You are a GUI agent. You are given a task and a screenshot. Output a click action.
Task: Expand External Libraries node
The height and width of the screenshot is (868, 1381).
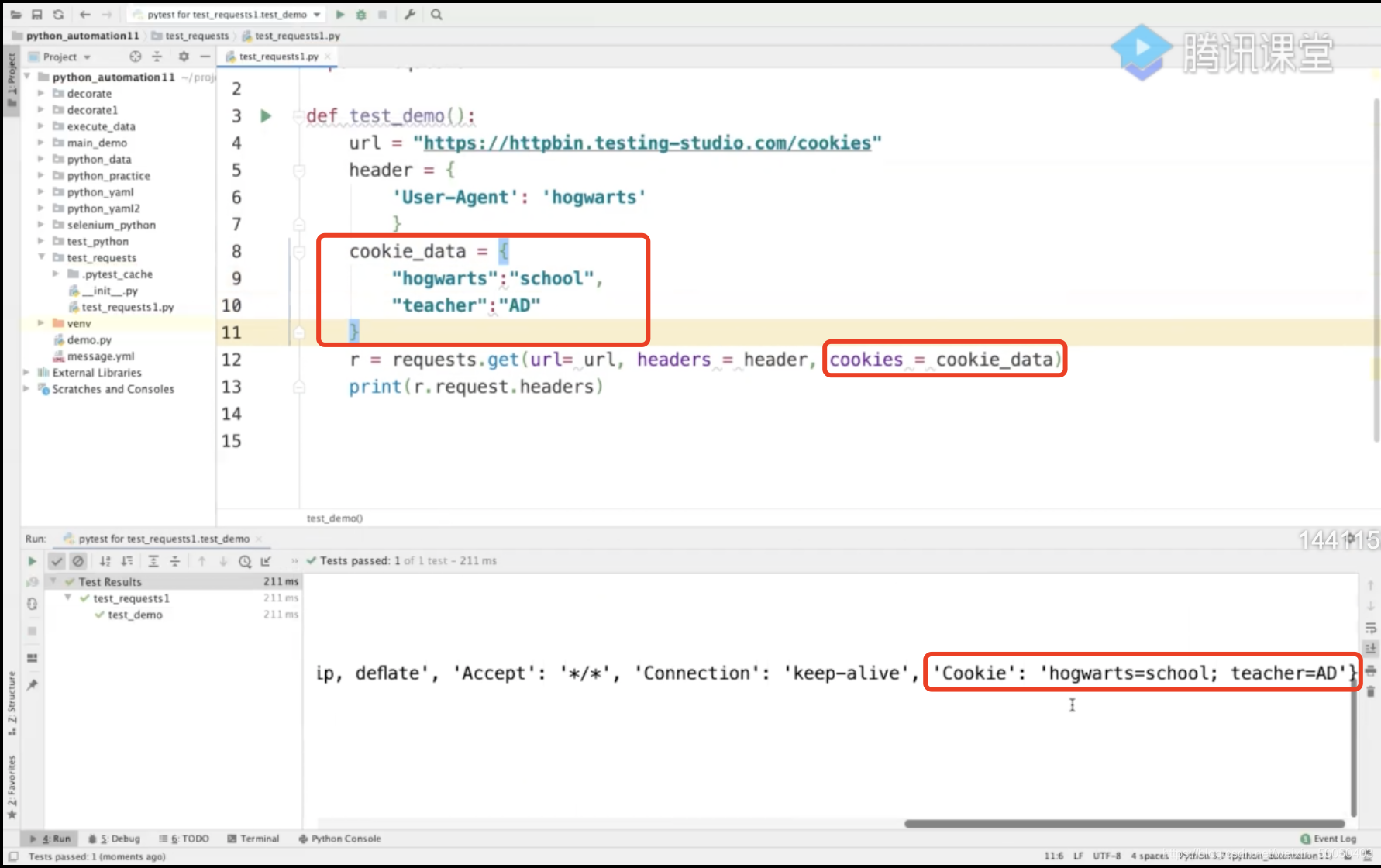(27, 373)
